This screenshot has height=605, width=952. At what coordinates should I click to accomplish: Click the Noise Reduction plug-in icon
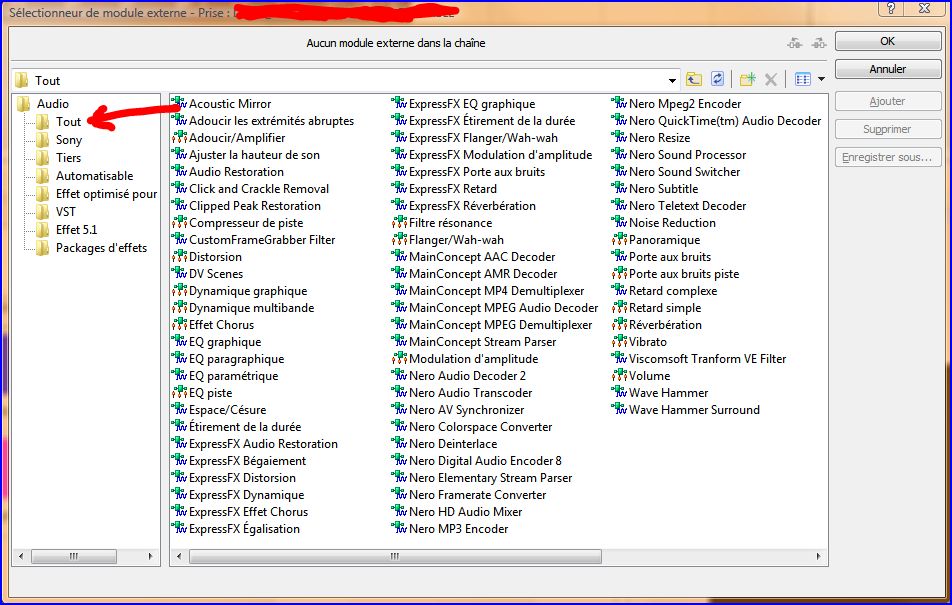click(x=619, y=222)
